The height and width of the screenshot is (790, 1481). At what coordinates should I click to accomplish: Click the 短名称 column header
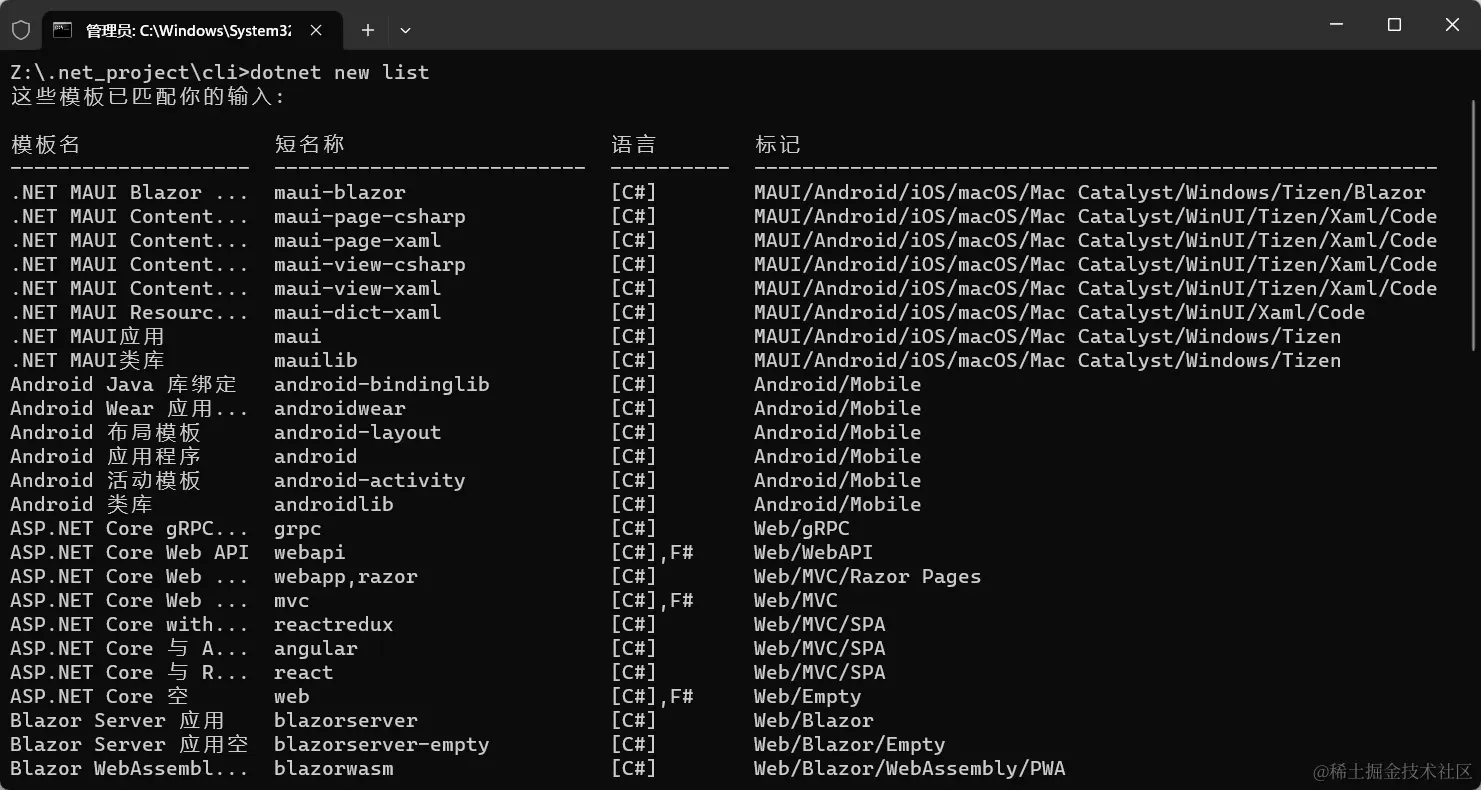[x=309, y=144]
